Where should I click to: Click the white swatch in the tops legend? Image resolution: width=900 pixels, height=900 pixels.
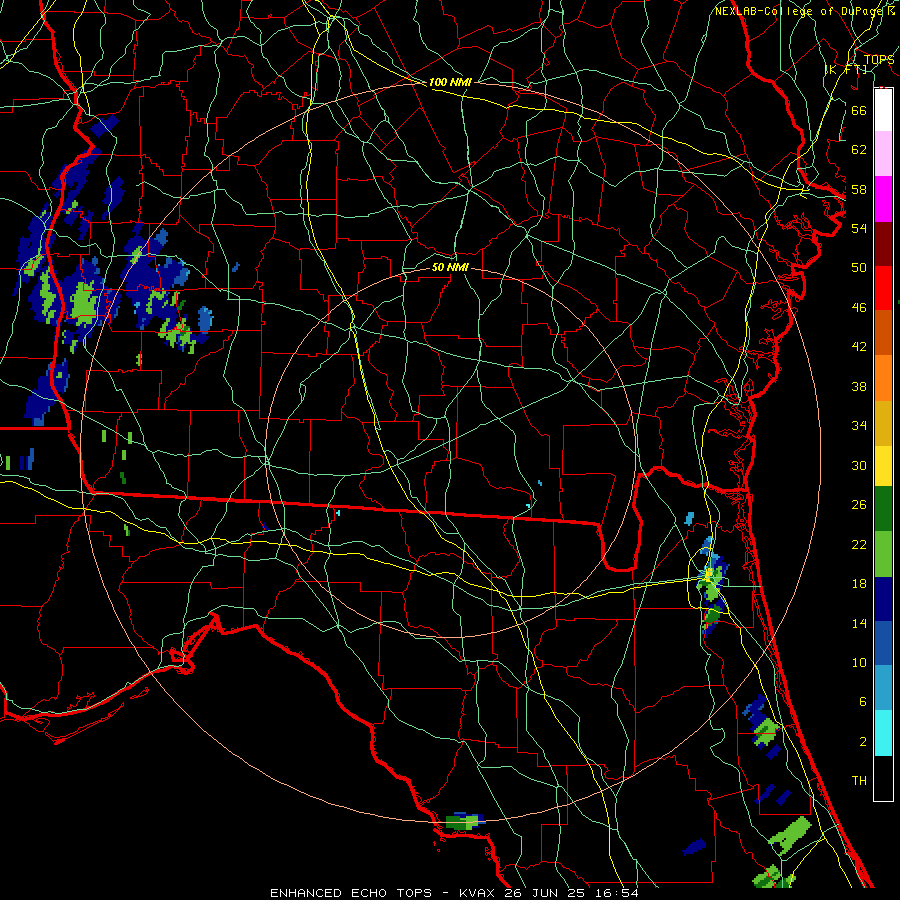(x=883, y=110)
